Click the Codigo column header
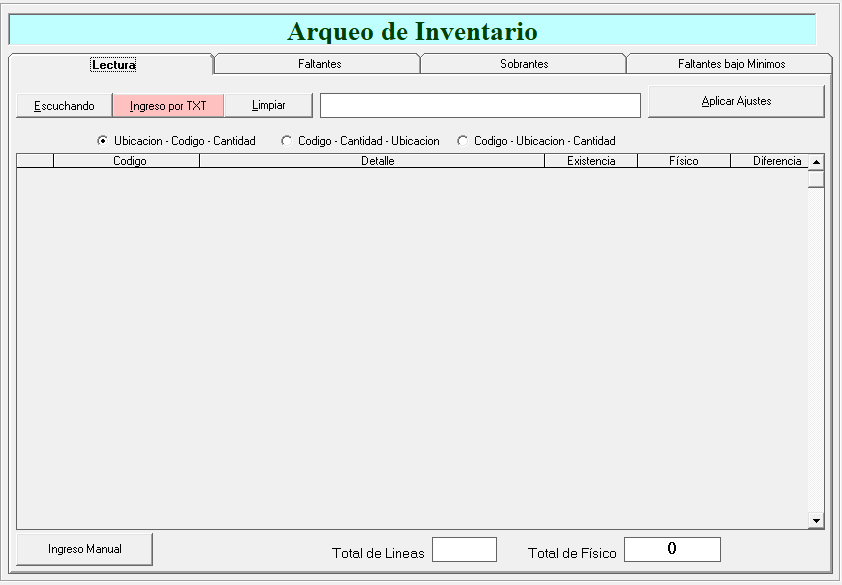Viewport: 842px width, 585px height. coord(129,161)
